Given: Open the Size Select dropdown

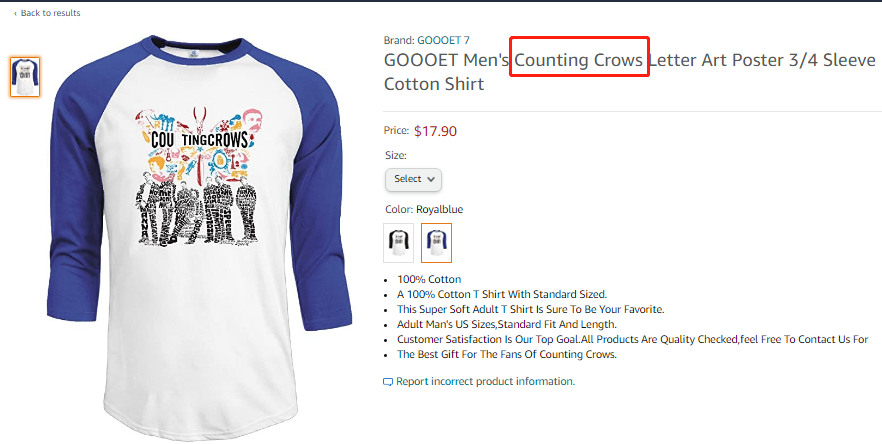Looking at the screenshot, I should click(x=413, y=179).
